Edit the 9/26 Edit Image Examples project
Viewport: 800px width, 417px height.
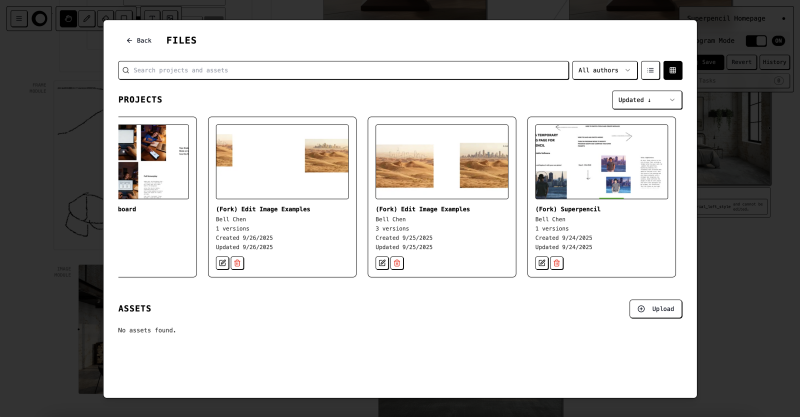223,263
